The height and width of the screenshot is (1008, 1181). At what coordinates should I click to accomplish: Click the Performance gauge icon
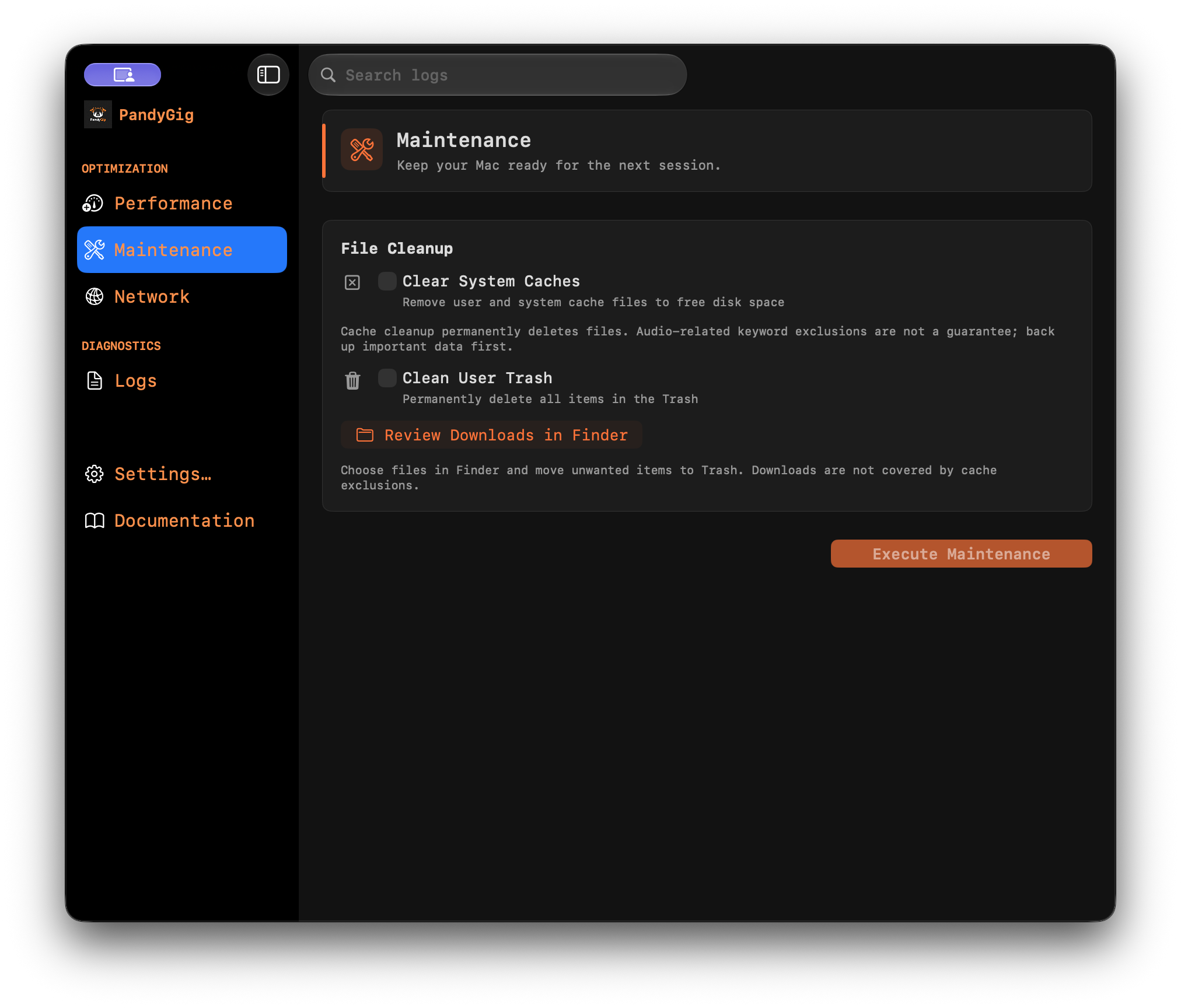[93, 203]
